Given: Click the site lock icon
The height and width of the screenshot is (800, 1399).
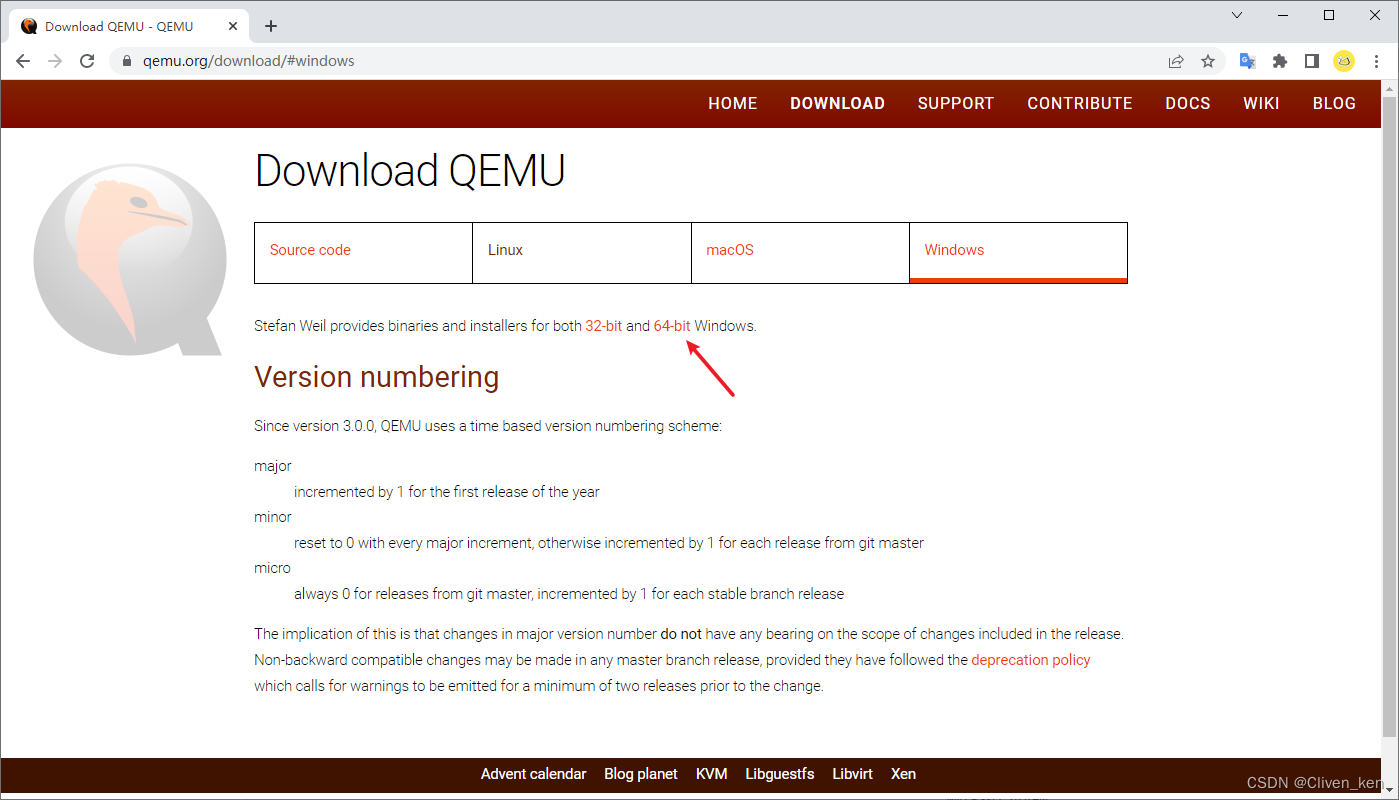Looking at the screenshot, I should pyautogui.click(x=127, y=61).
